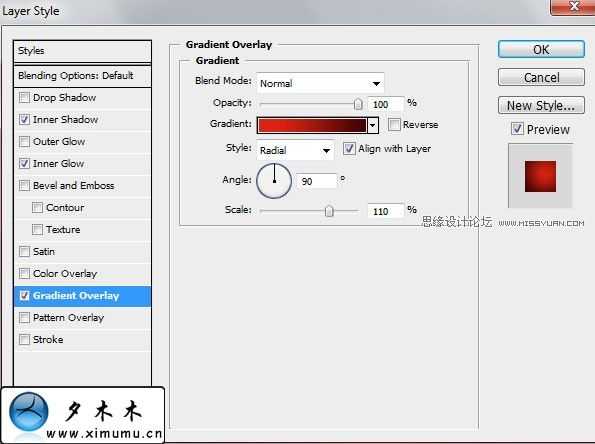Click the red style preview thumbnail
The width and height of the screenshot is (595, 444).
point(540,176)
